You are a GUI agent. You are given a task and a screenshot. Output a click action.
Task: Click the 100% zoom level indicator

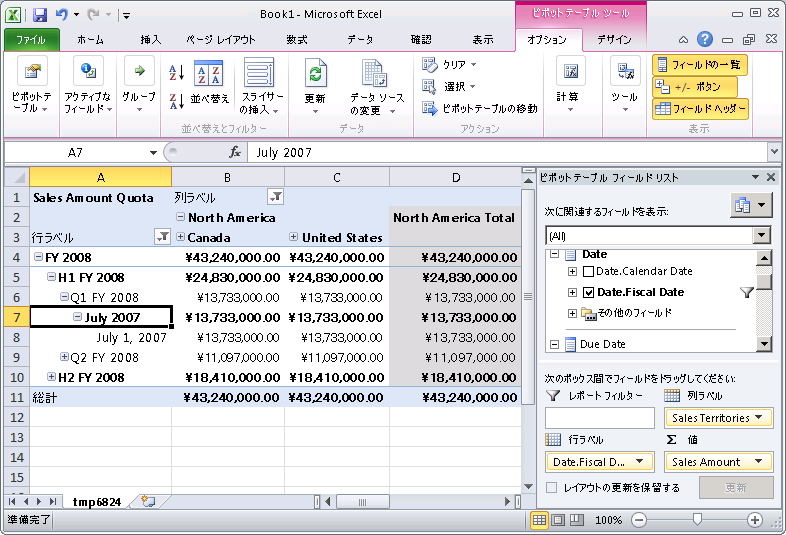(609, 520)
